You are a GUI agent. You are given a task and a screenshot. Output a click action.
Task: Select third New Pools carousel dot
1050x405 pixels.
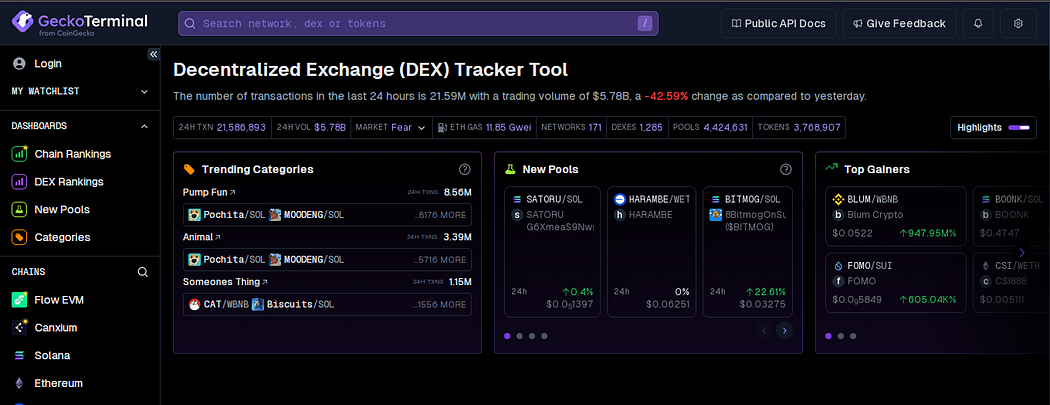(532, 336)
